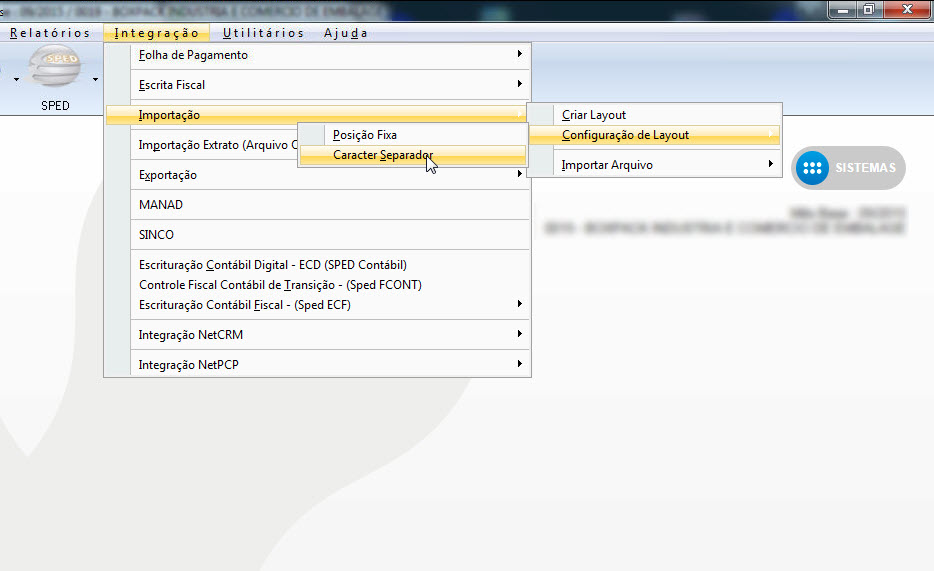Open Escrituração Contábil Digital ECD entry
934x571 pixels.
click(x=272, y=265)
